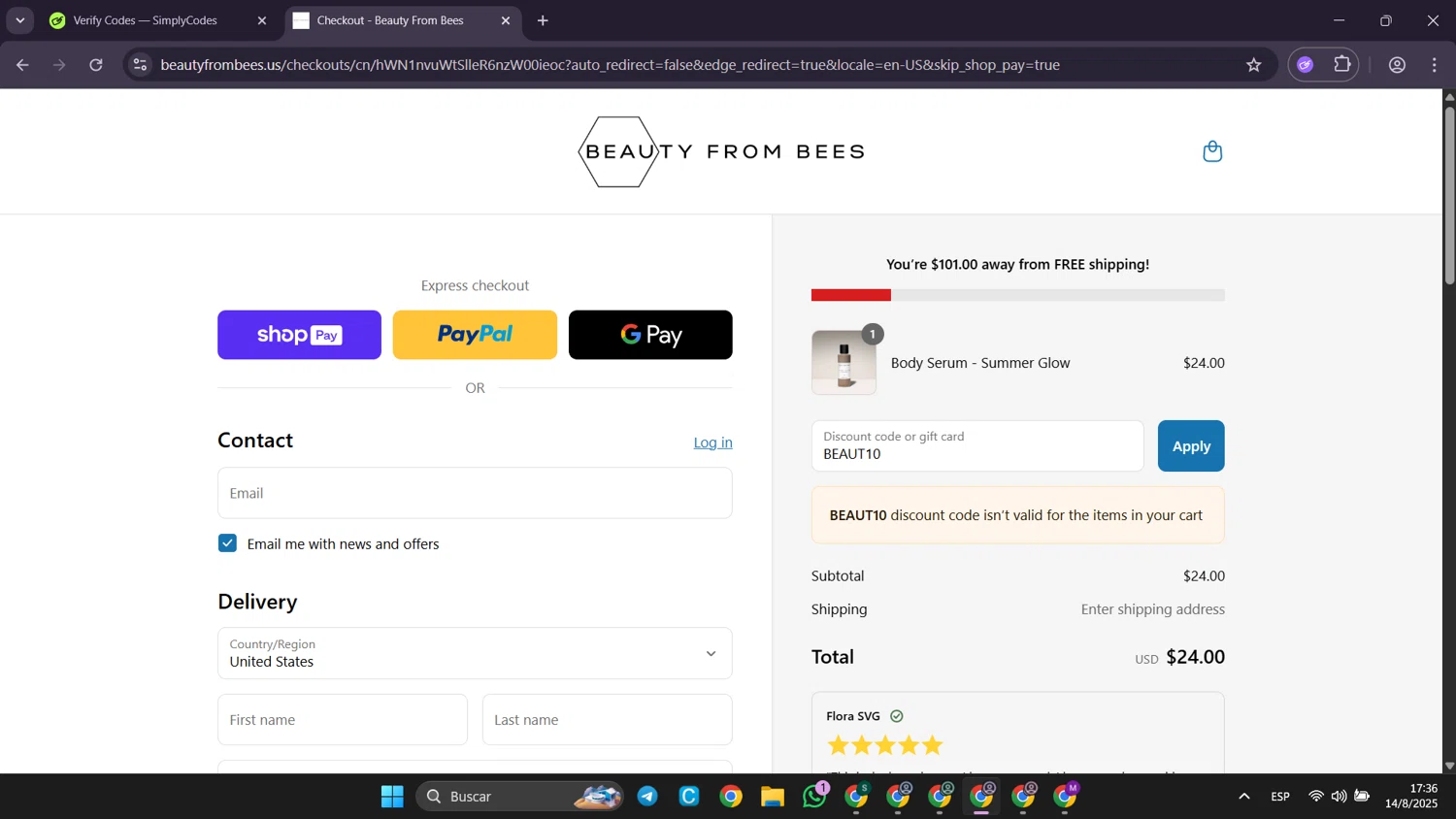Click the forward navigation arrow
Image resolution: width=1456 pixels, height=819 pixels.
tap(59, 65)
